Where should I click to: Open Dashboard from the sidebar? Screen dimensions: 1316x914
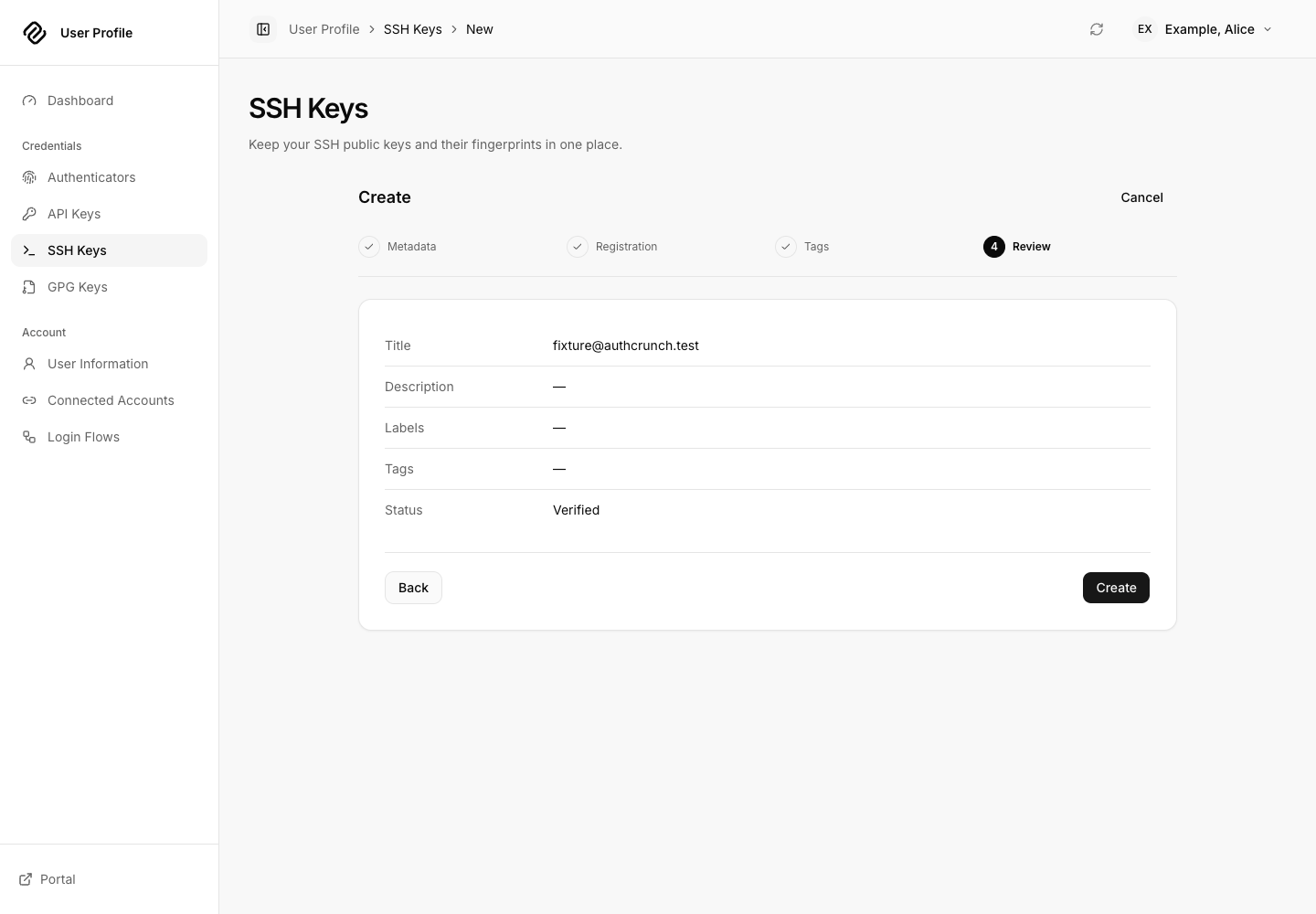coord(110,101)
